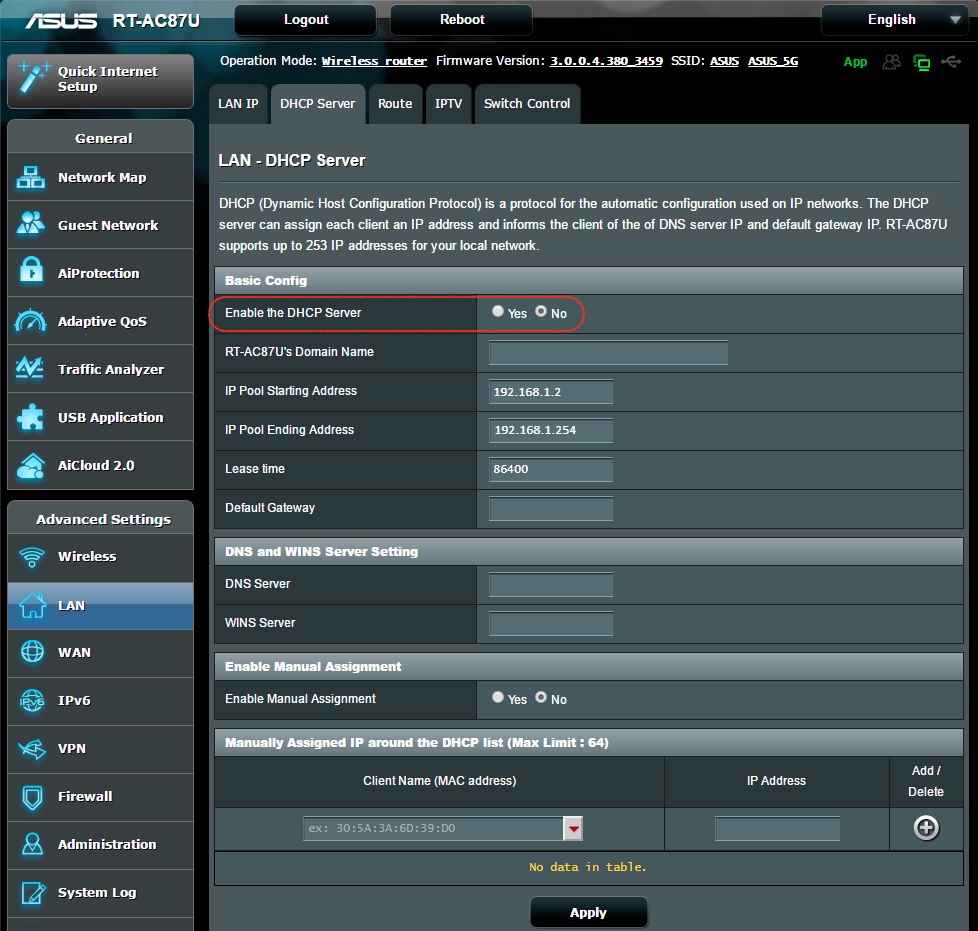Open the Firewall menu label
The image size is (978, 931).
coord(85,796)
